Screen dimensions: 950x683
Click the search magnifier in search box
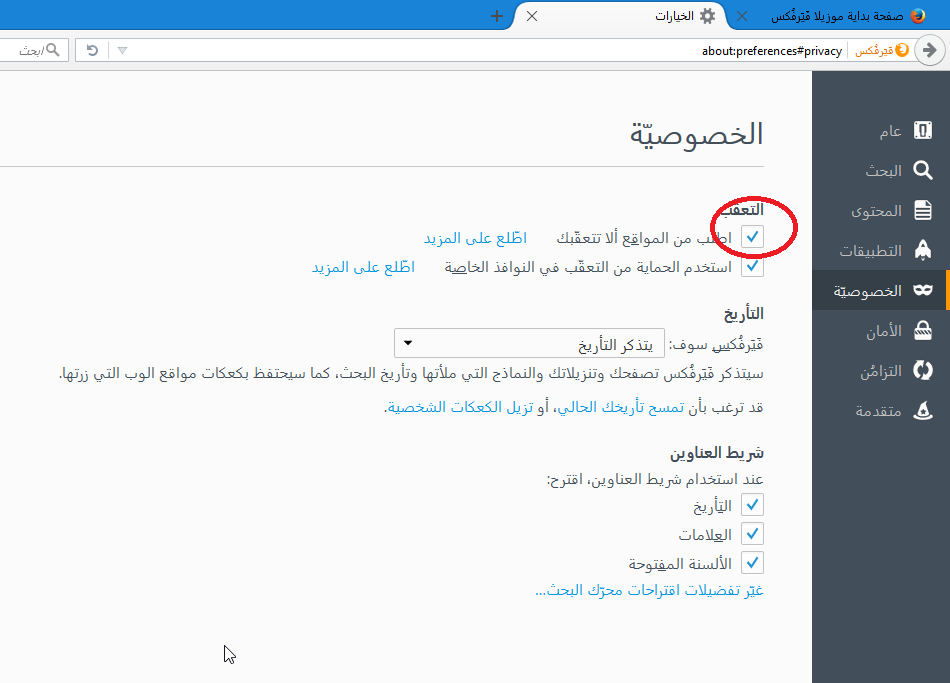point(53,50)
